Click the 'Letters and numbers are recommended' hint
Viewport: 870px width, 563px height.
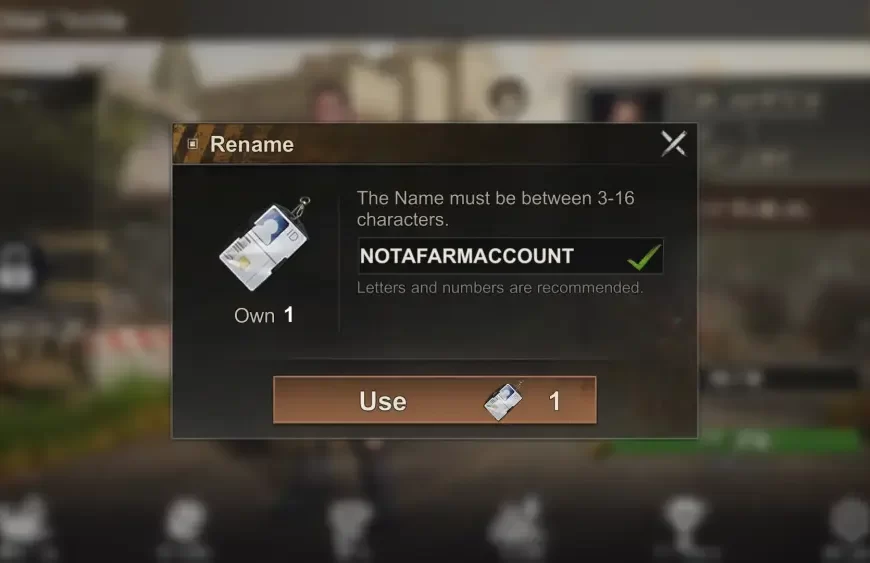tap(500, 287)
